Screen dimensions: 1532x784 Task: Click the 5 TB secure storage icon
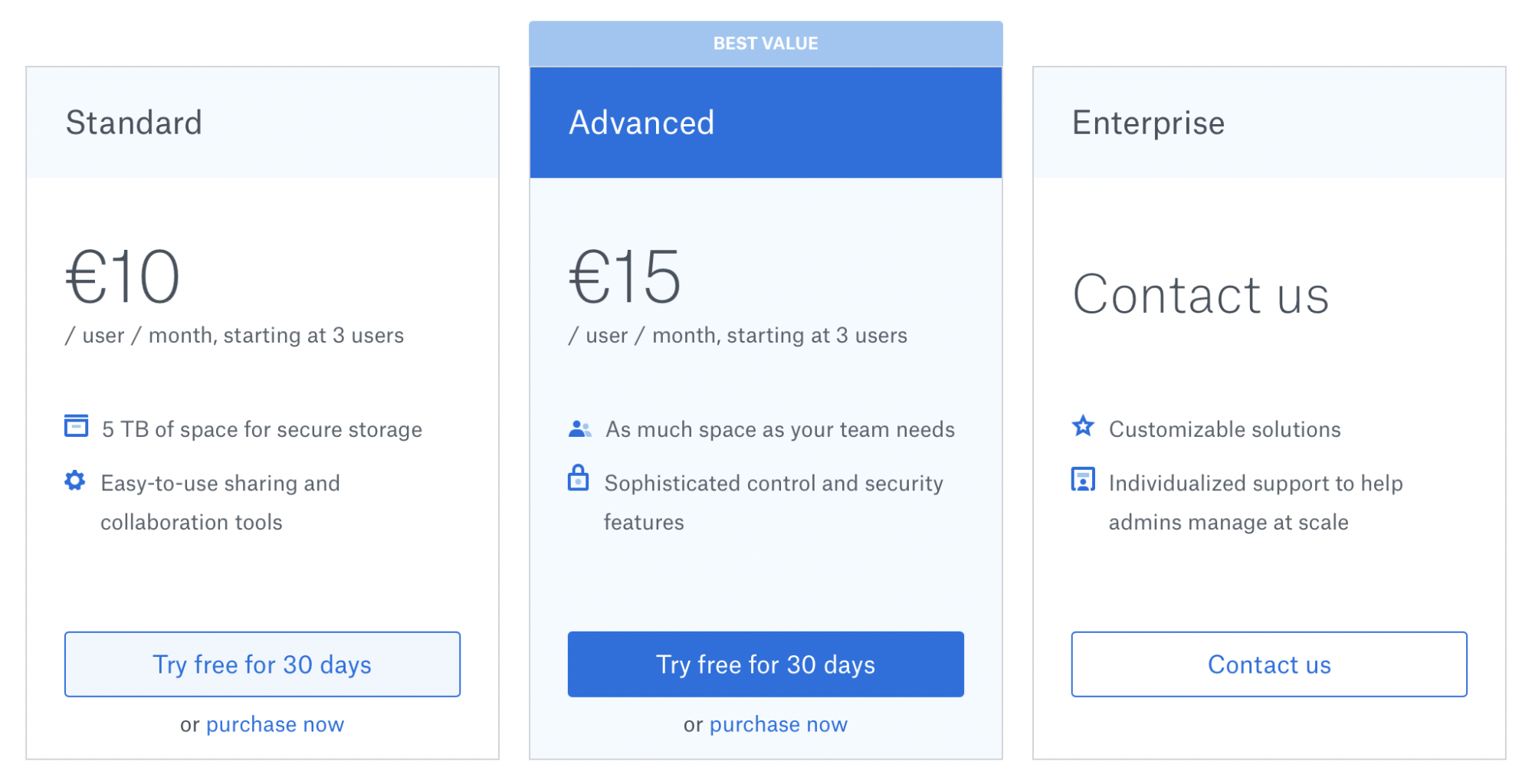click(75, 426)
